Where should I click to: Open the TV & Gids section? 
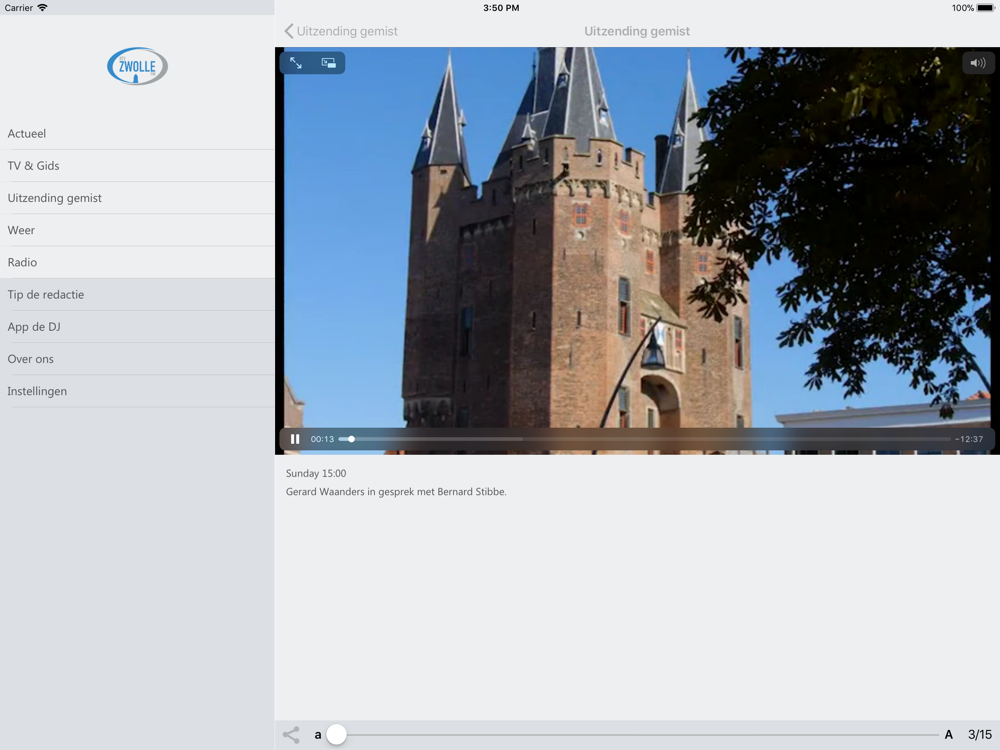[137, 166]
